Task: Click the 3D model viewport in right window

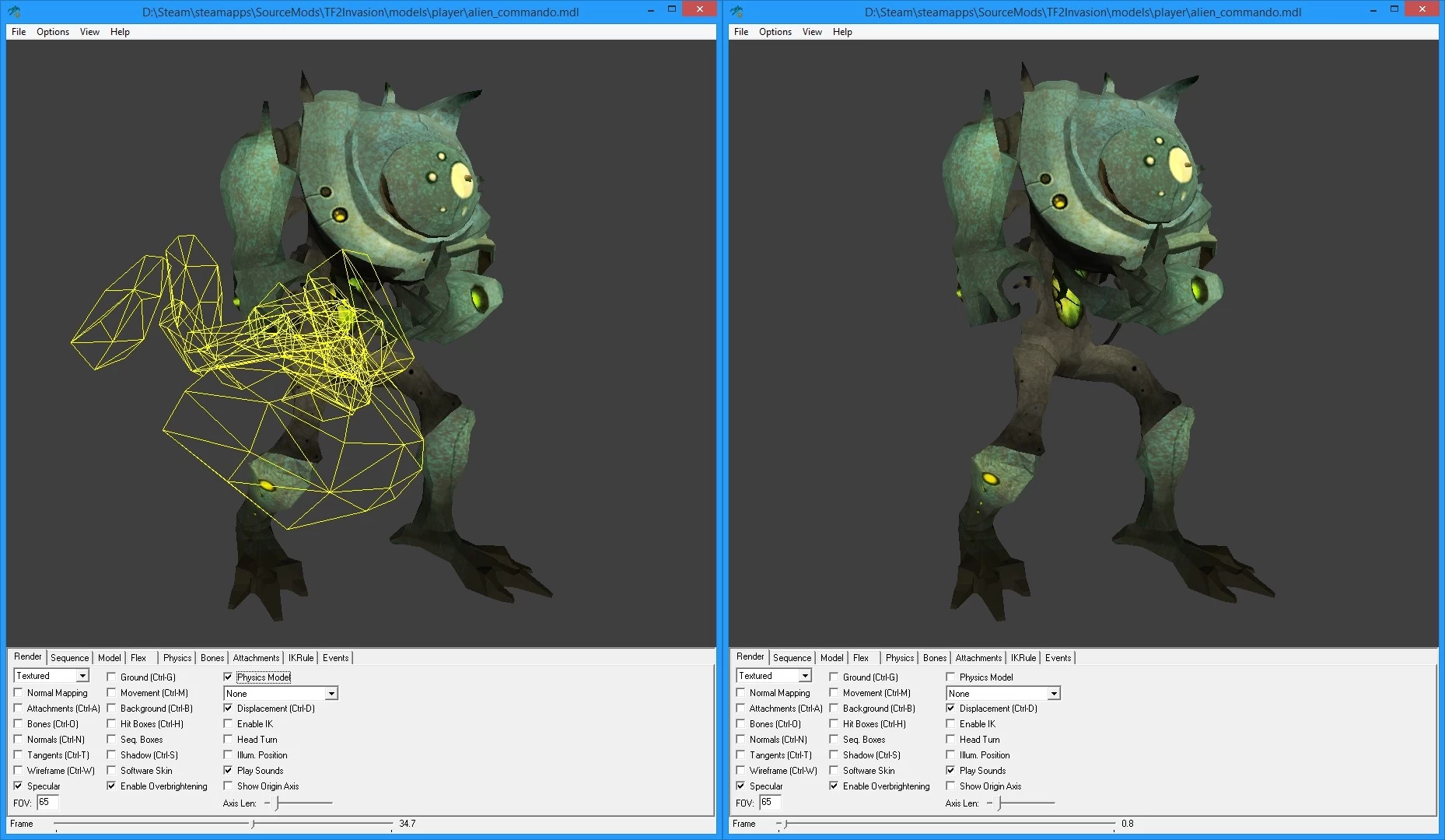Action: (1083, 343)
